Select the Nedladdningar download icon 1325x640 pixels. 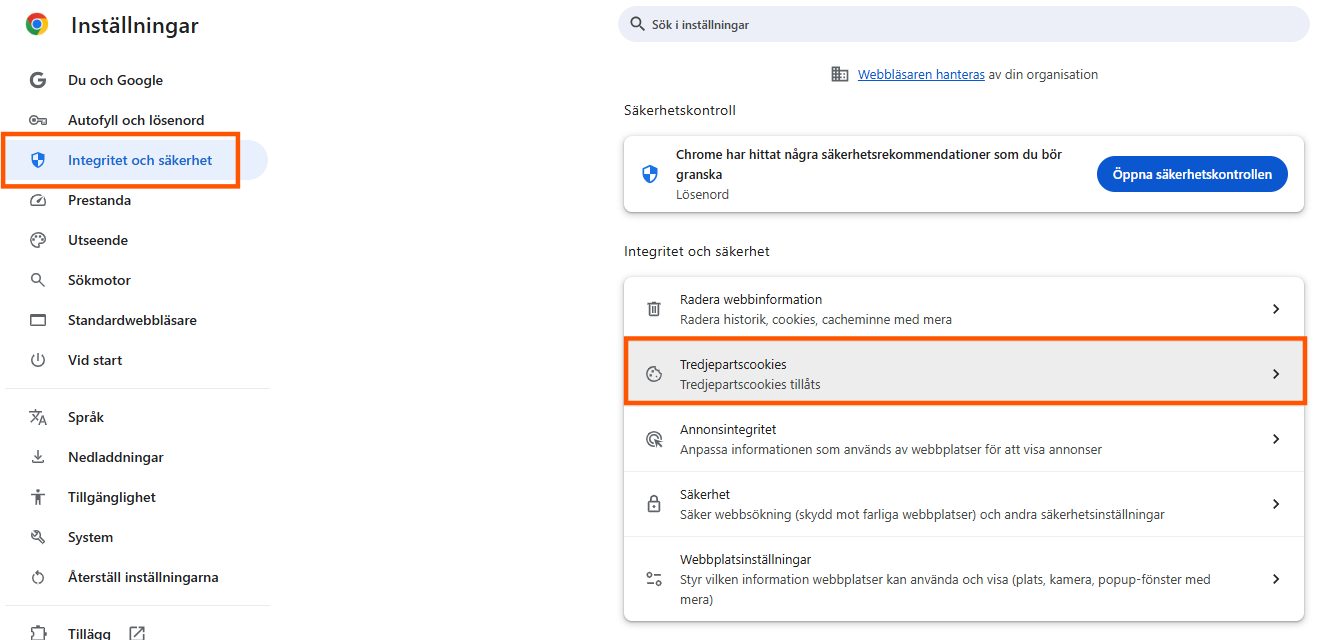[37, 457]
